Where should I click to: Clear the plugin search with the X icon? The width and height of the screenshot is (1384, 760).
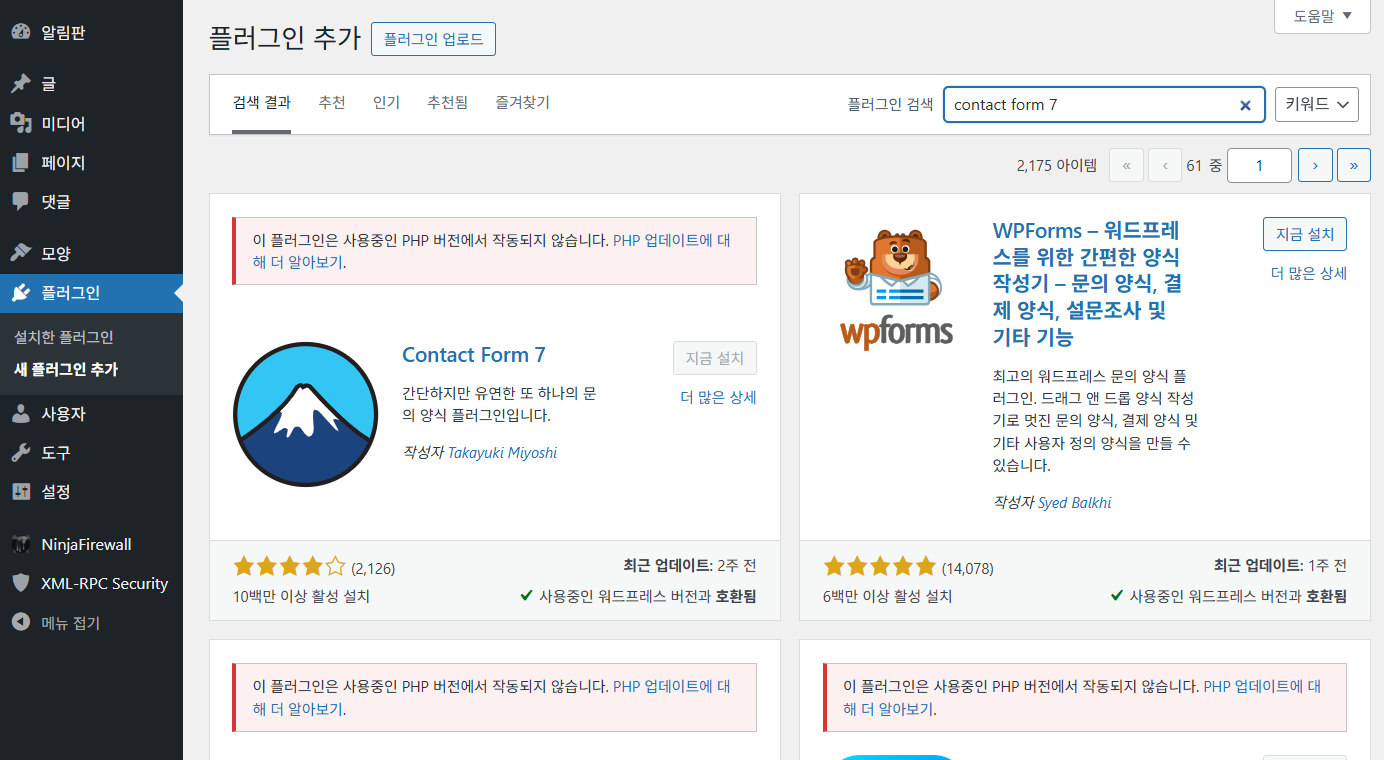[1245, 105]
